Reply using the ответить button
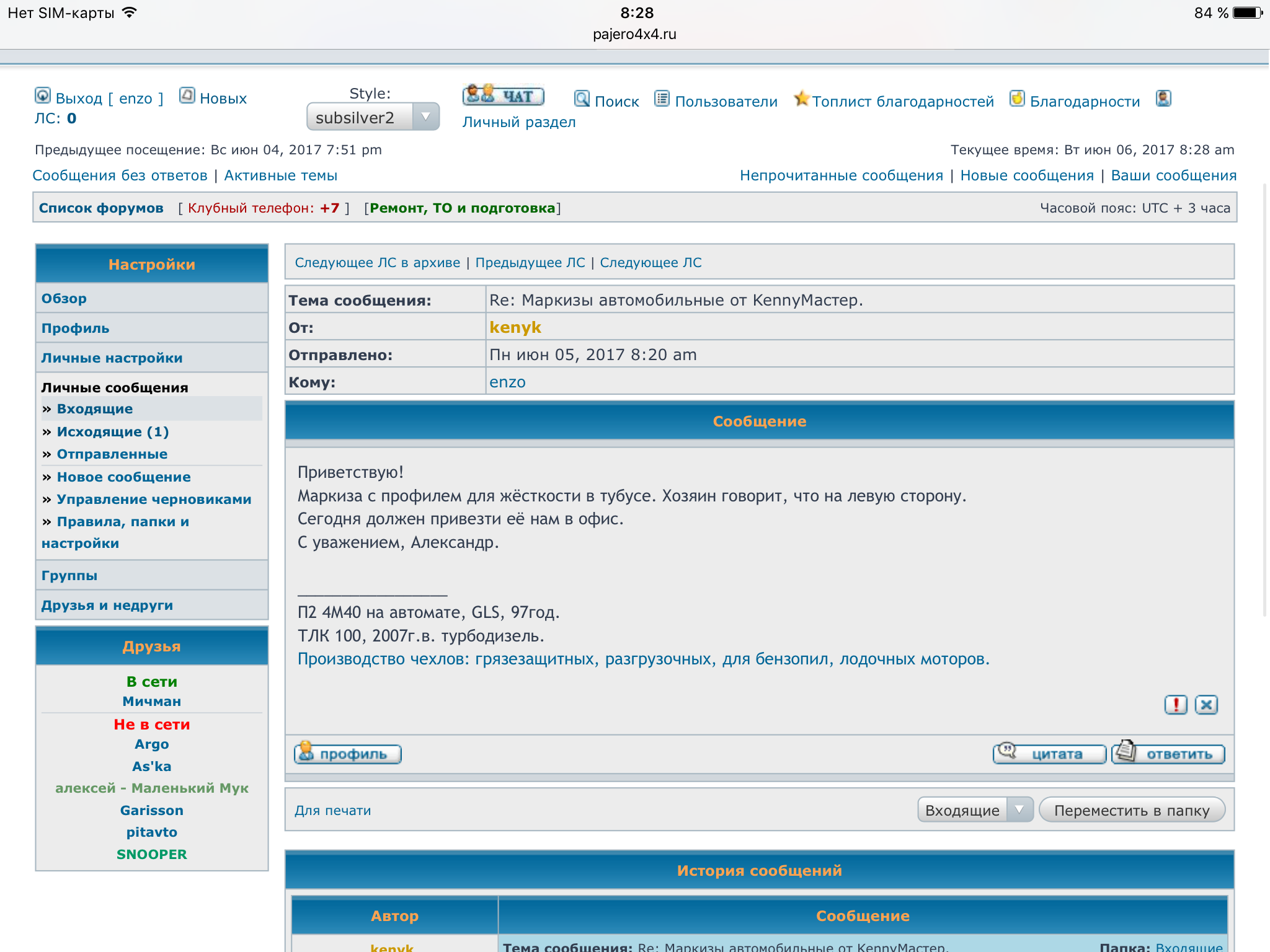1270x952 pixels. pyautogui.click(x=1168, y=754)
